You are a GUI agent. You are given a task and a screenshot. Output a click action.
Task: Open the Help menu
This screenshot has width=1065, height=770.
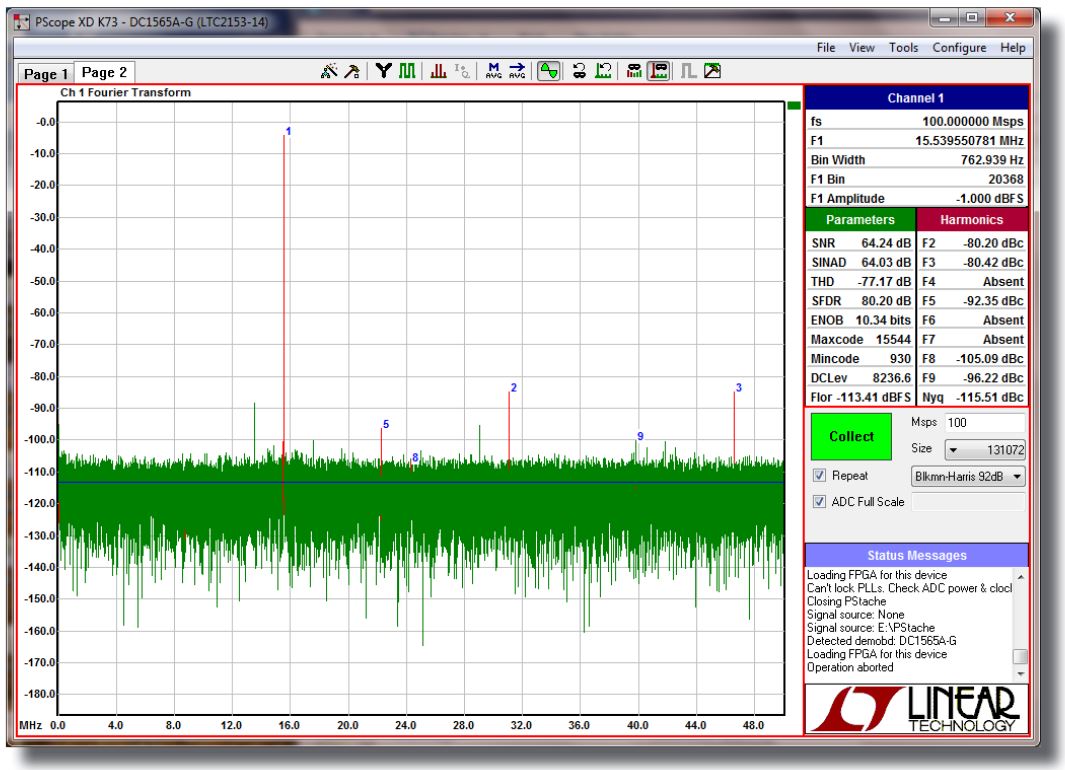coord(1013,48)
